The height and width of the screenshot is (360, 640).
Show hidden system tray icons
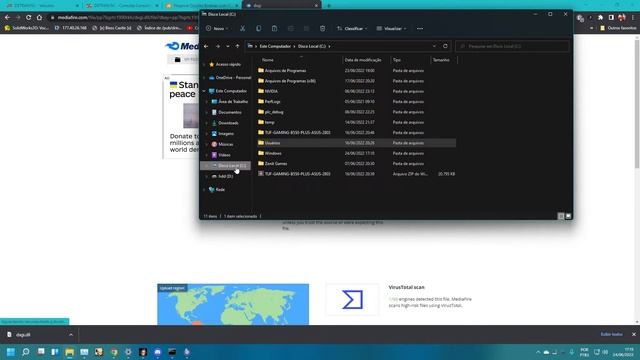pyautogui.click(x=538, y=352)
